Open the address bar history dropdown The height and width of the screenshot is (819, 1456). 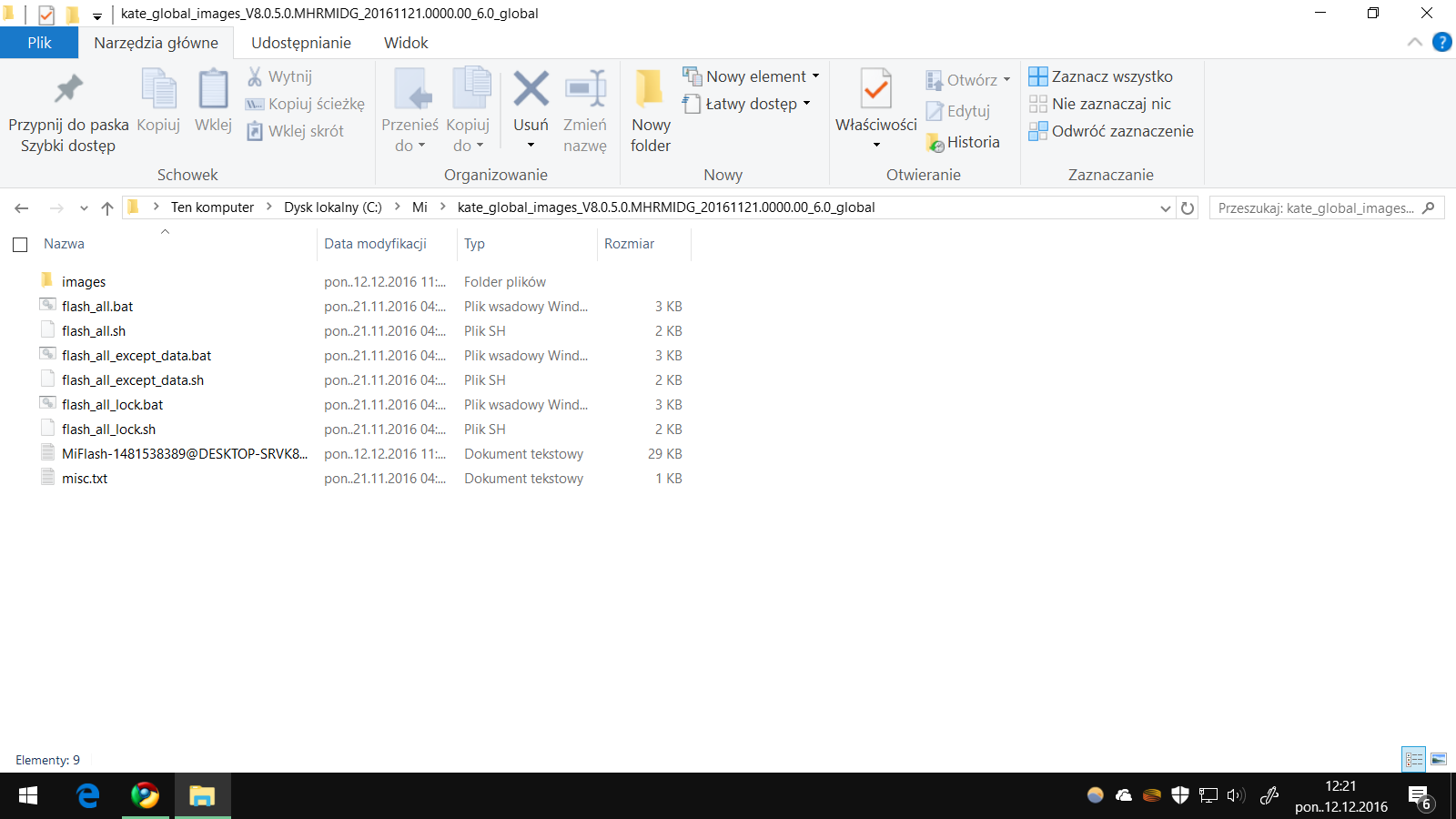1165,208
